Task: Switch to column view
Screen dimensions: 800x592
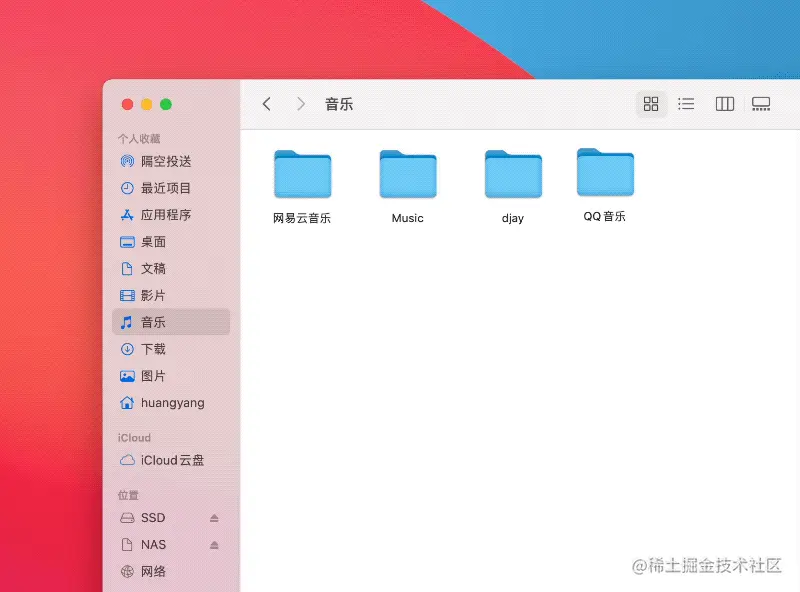Action: 724,104
